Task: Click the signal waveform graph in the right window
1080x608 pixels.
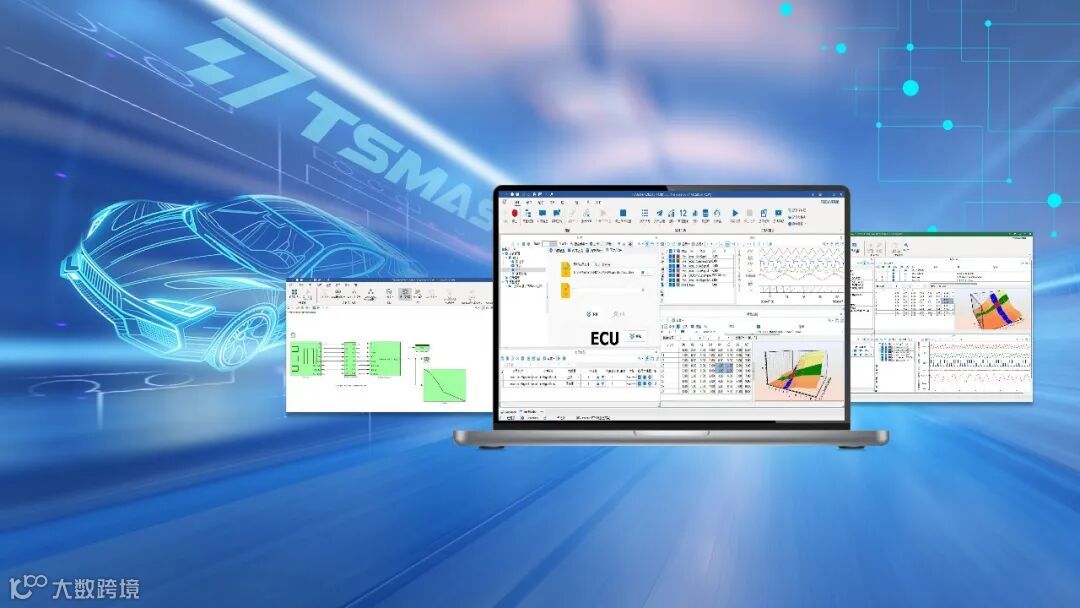Action: 978,367
